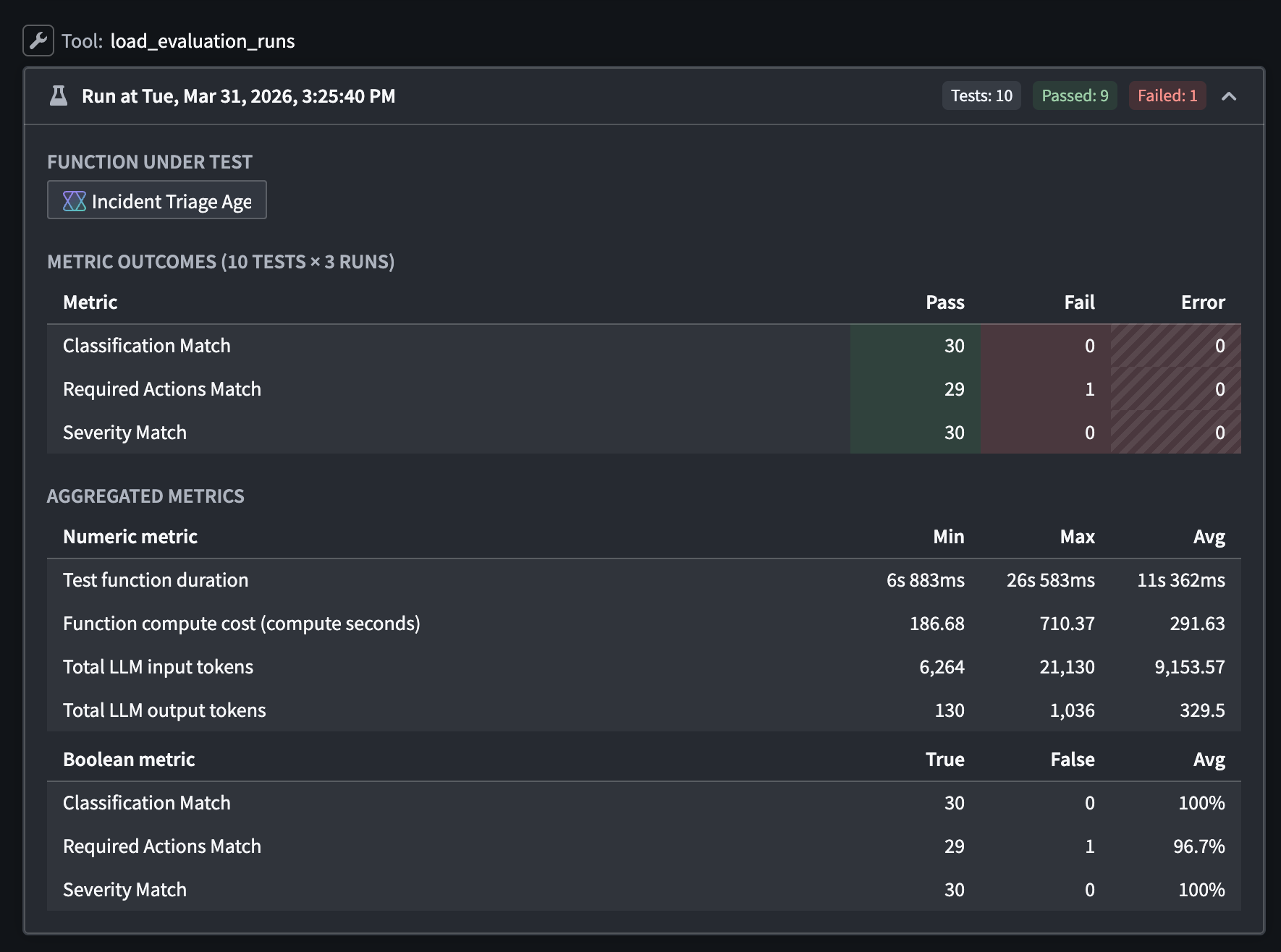Click the Run at Tue, Mar 31 header
The image size is (1281, 952).
(x=239, y=95)
